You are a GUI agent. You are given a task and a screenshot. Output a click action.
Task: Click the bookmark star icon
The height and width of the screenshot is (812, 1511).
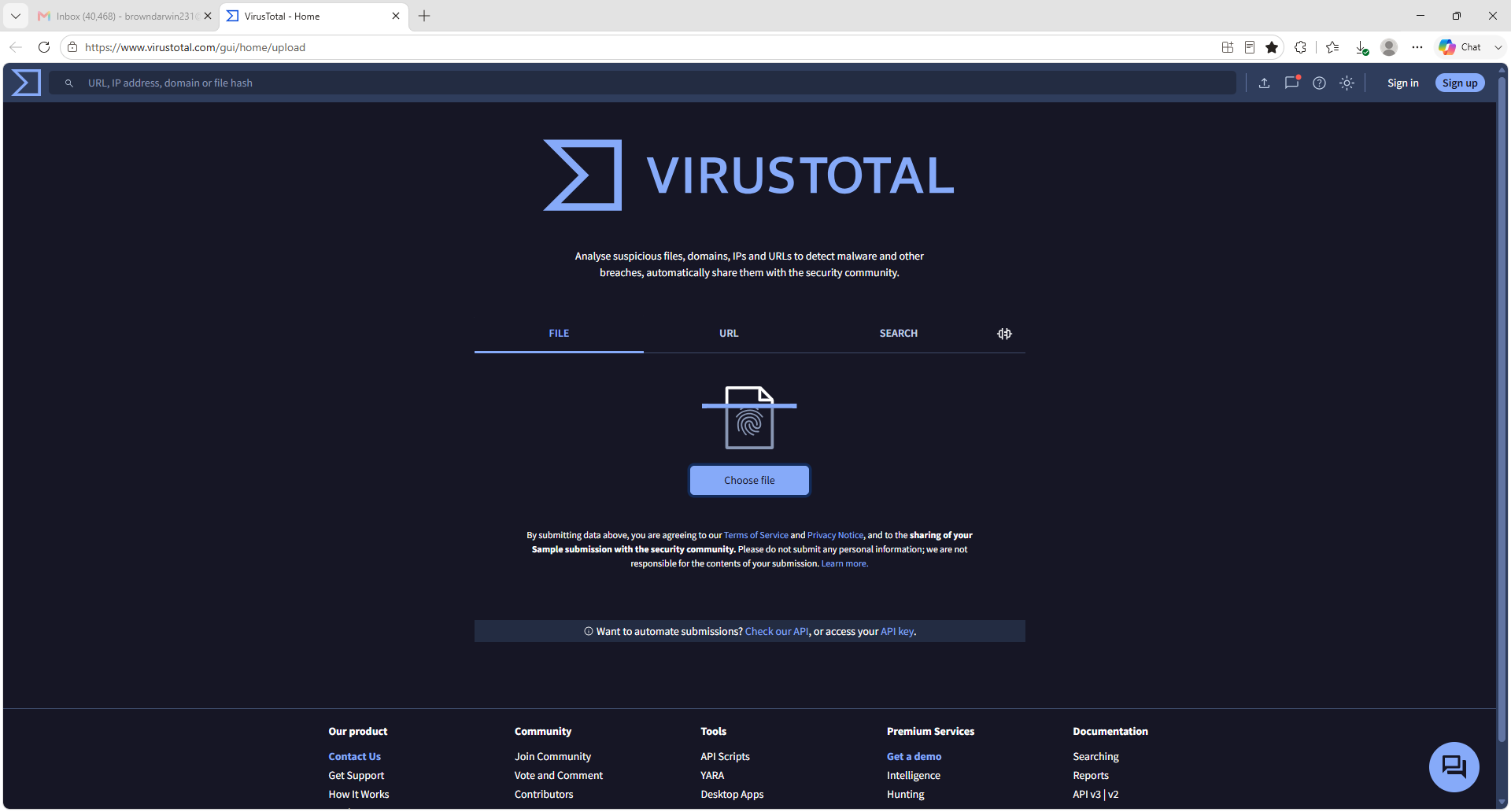1272,47
